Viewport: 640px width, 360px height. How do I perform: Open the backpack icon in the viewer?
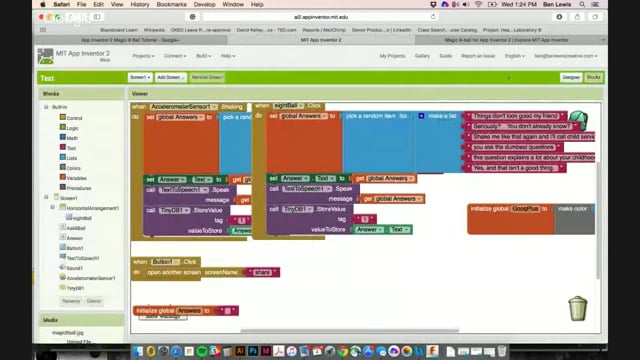(578, 120)
